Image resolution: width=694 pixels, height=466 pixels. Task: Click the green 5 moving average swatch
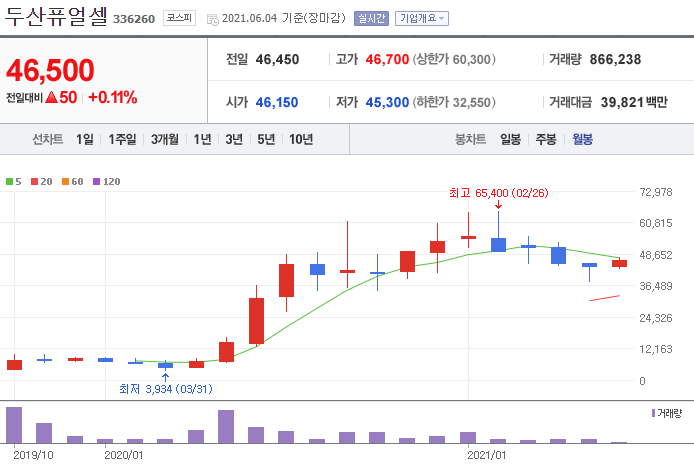click(x=9, y=181)
